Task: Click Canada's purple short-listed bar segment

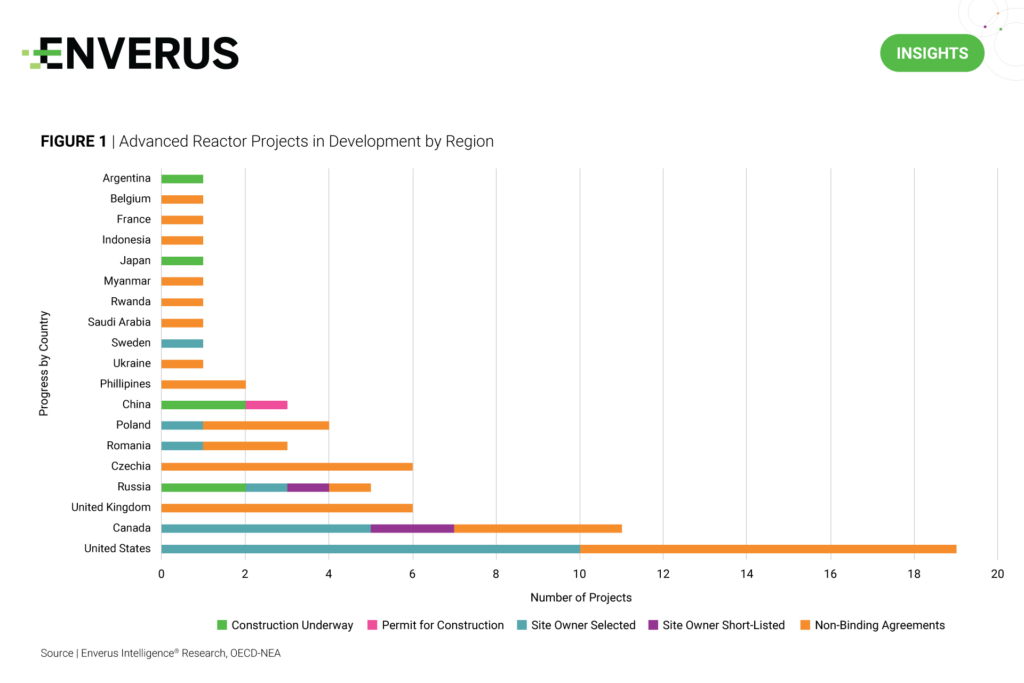Action: point(412,528)
